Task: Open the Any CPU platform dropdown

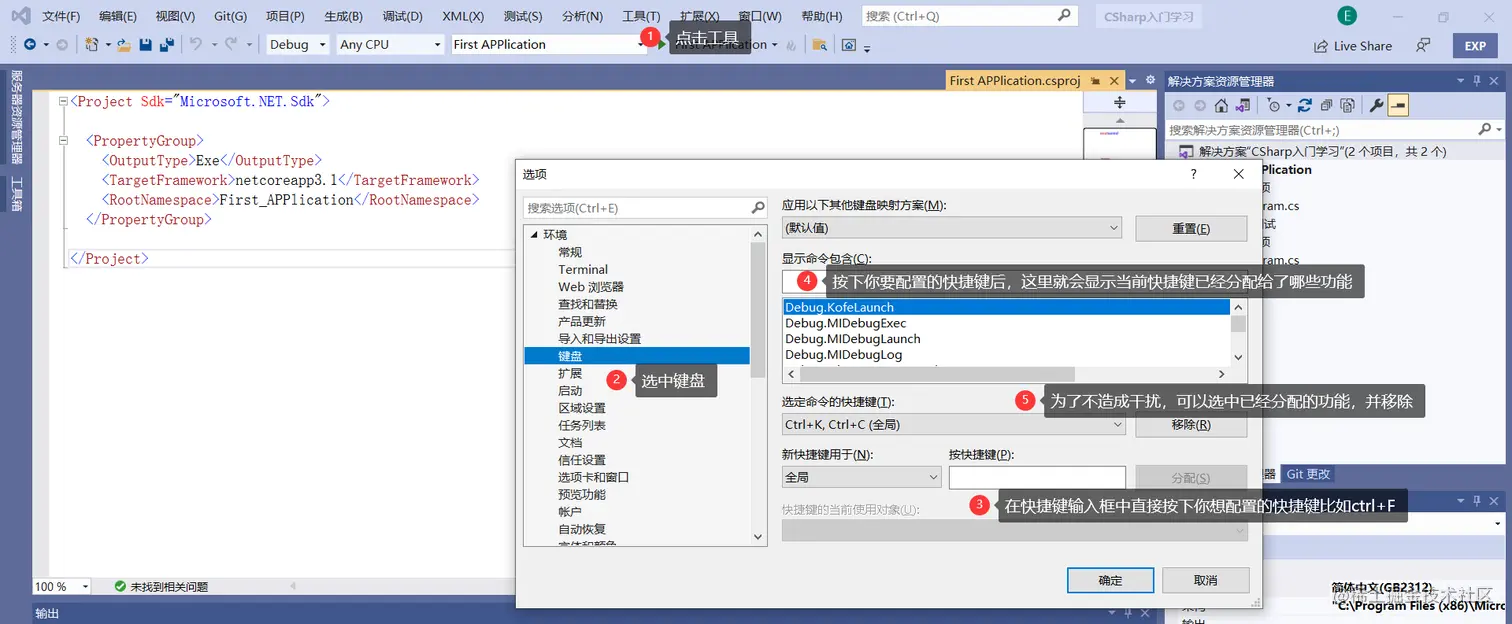Action: pos(390,45)
